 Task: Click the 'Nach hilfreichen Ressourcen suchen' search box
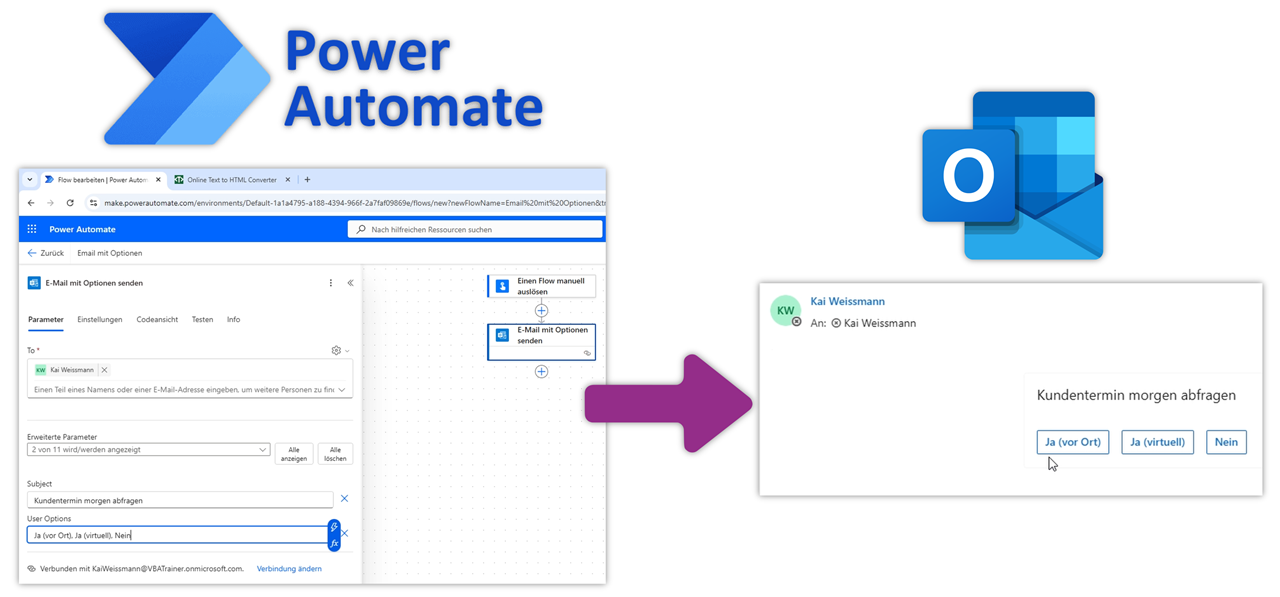(475, 229)
